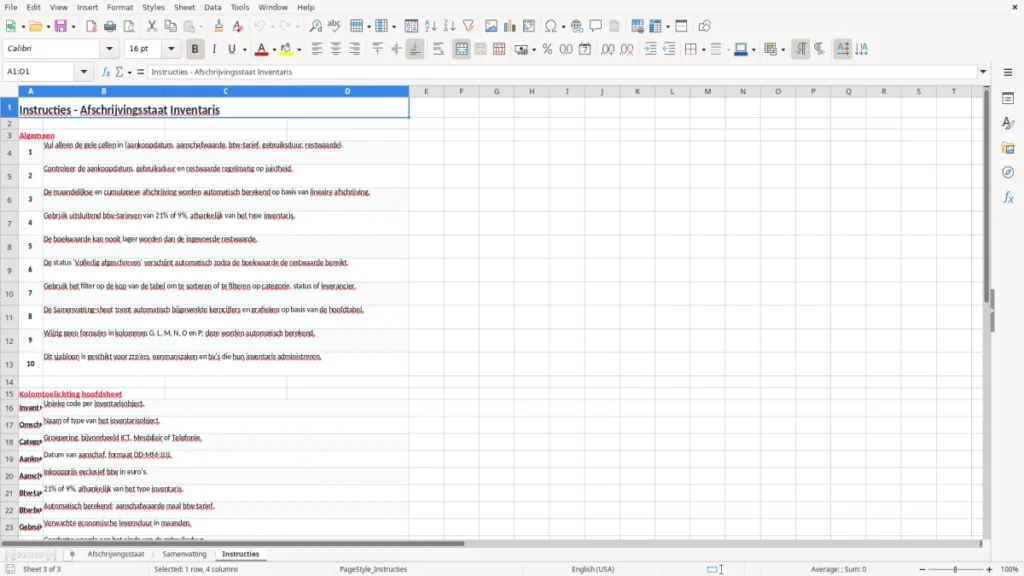Click PageStyle_Instructies in status bar
The width and height of the screenshot is (1024, 576).
click(373, 569)
